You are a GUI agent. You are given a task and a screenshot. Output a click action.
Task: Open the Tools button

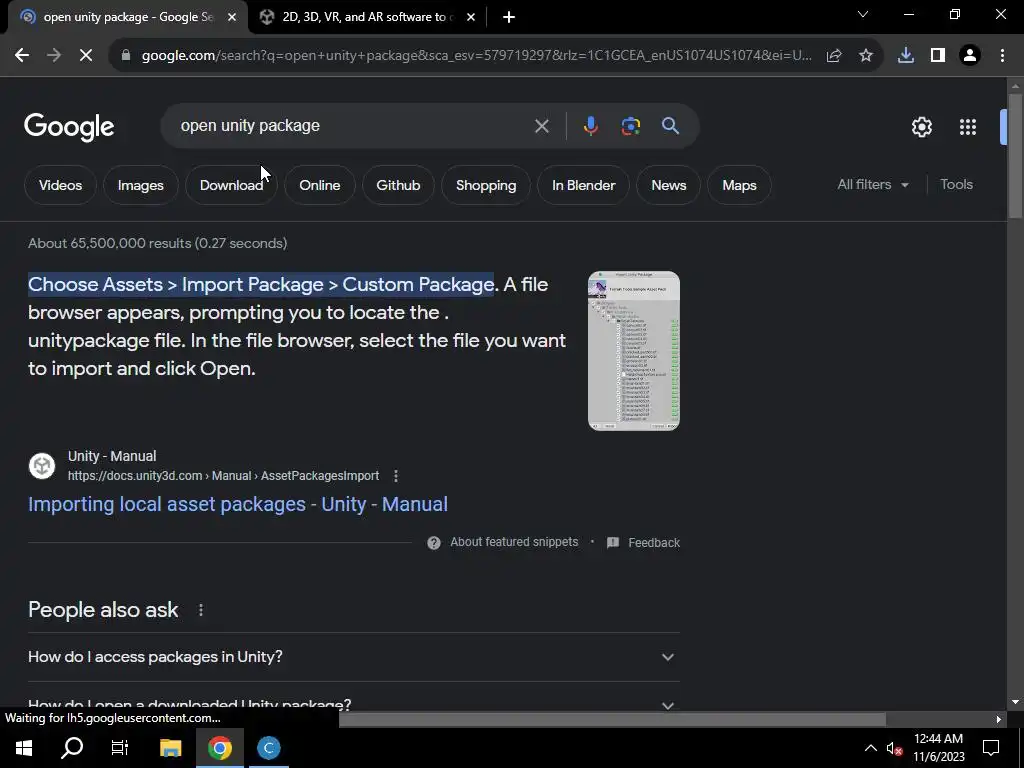(956, 185)
